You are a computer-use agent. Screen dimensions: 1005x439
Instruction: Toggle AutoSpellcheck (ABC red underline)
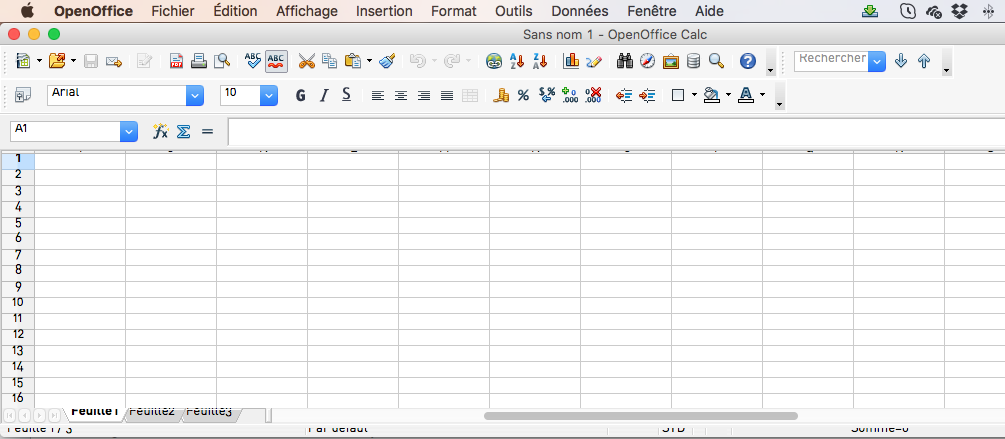click(276, 62)
